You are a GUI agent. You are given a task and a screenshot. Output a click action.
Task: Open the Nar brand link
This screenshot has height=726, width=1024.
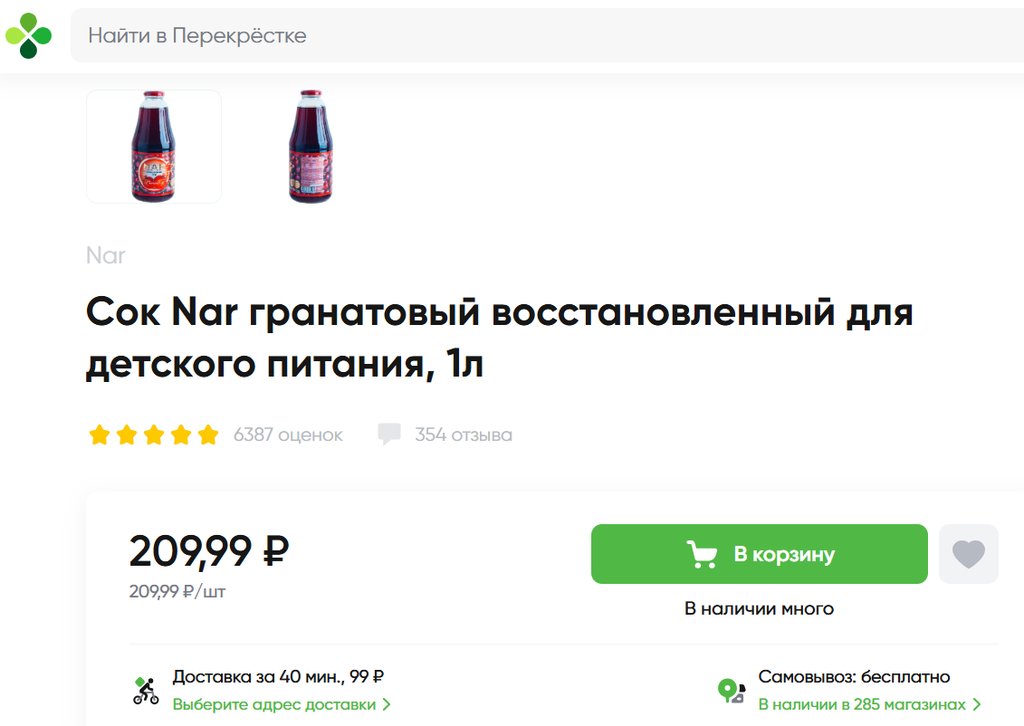105,255
